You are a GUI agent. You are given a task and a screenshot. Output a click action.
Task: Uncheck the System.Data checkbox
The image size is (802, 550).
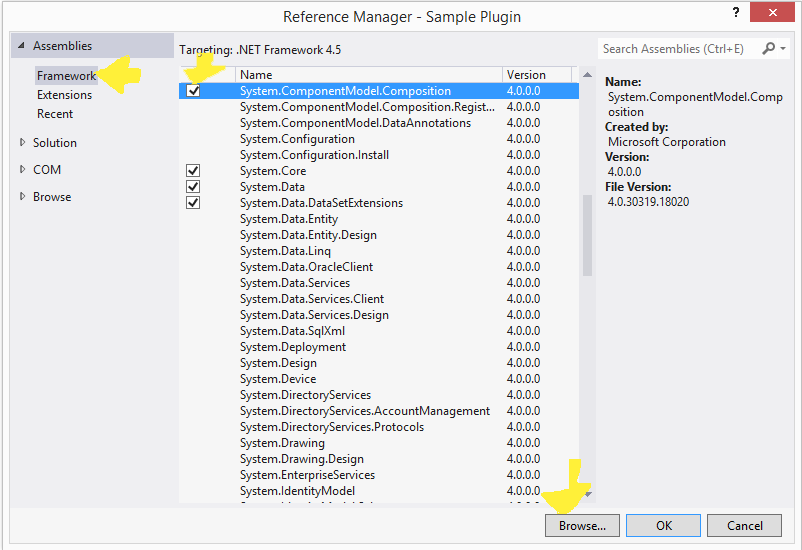(x=193, y=187)
